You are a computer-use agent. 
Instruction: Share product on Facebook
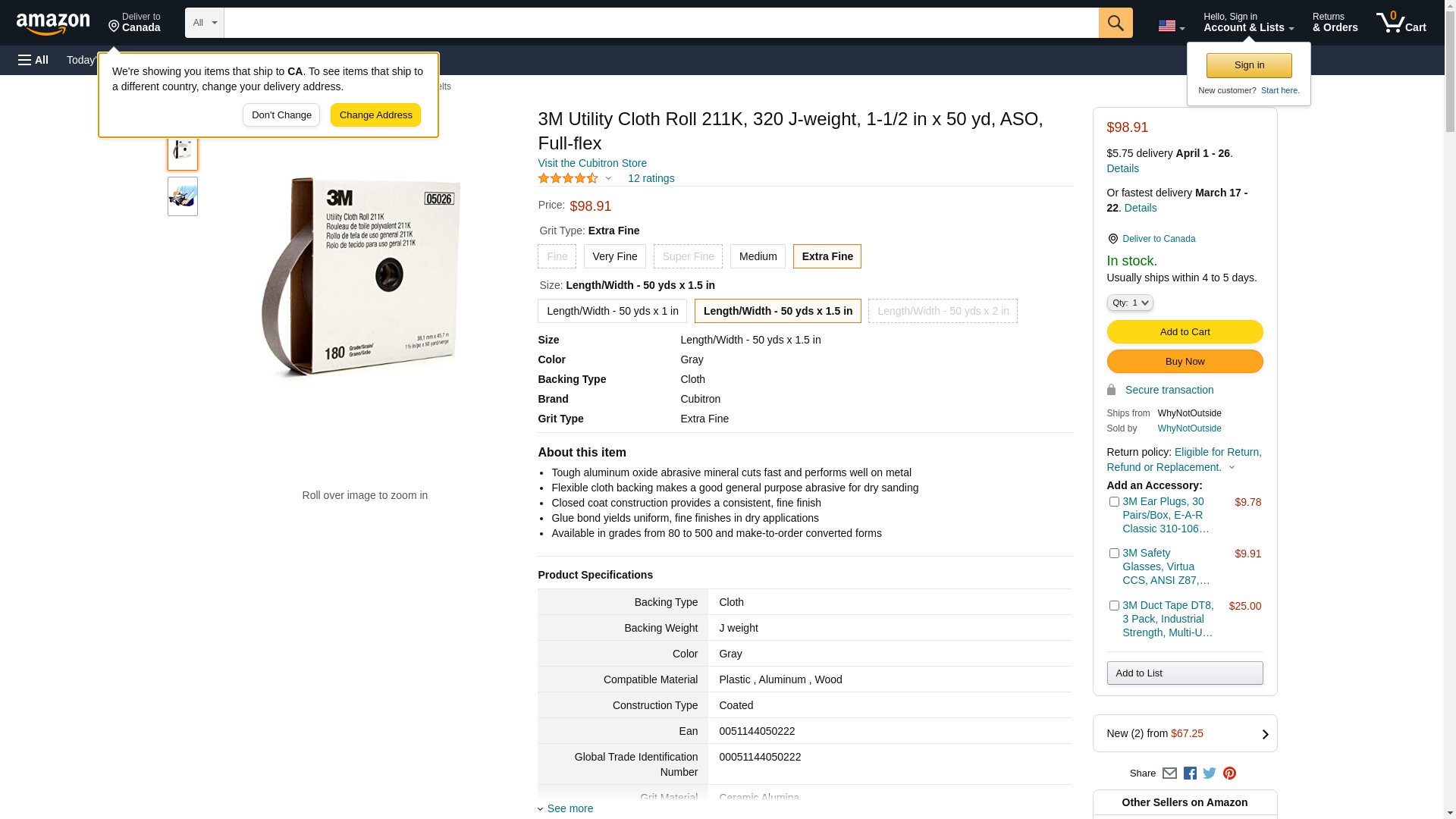click(x=1190, y=773)
